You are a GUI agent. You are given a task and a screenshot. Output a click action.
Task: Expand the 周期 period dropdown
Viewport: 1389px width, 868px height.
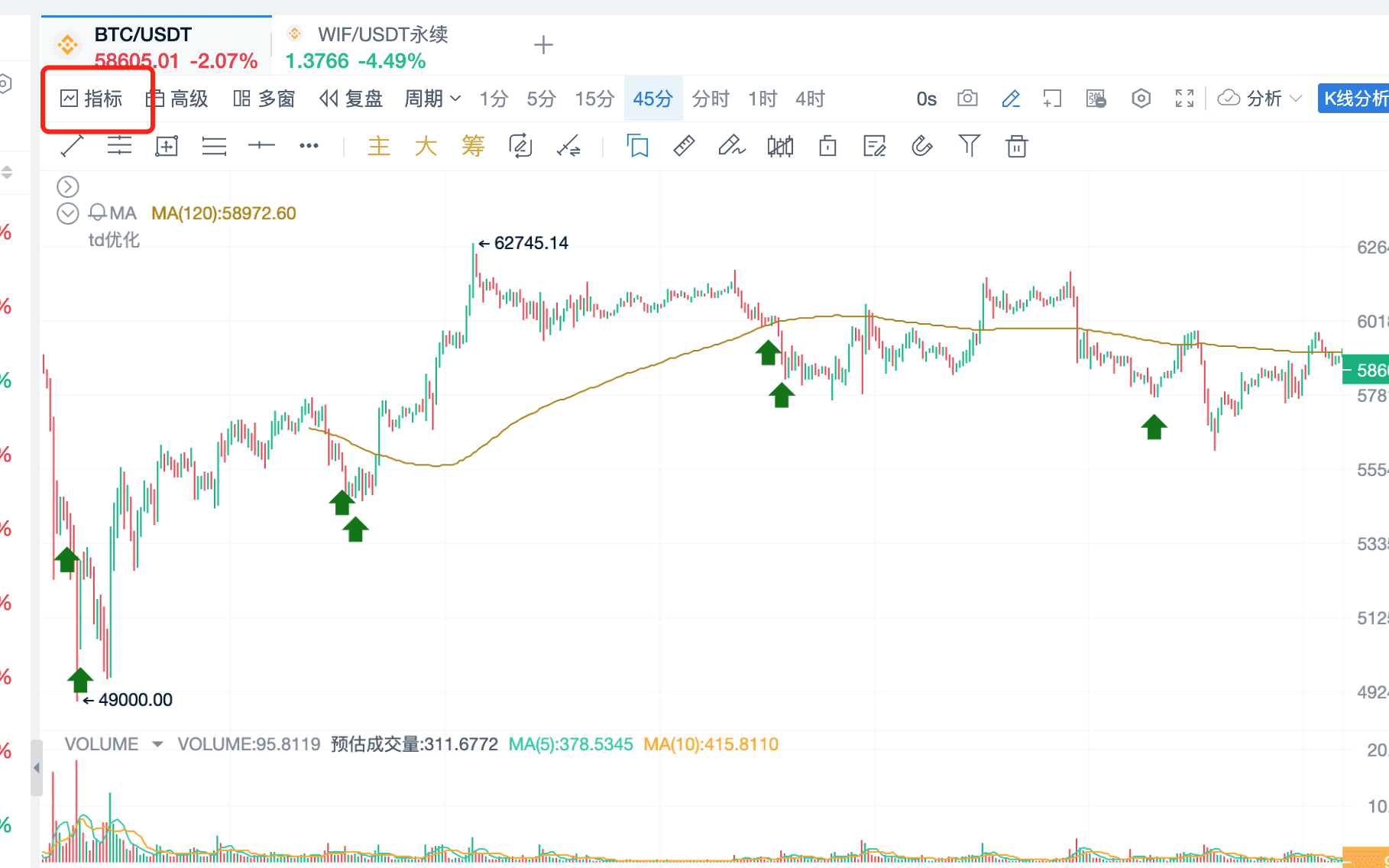[x=432, y=99]
